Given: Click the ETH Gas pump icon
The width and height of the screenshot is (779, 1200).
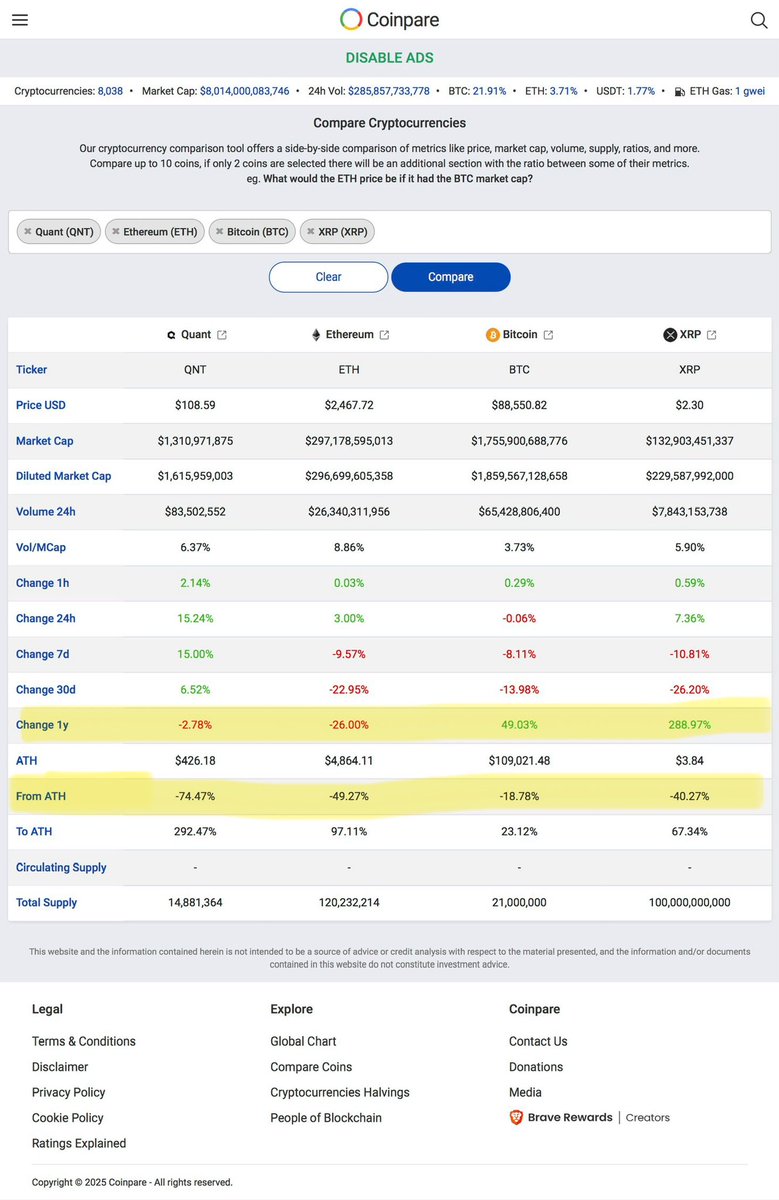Looking at the screenshot, I should pyautogui.click(x=680, y=91).
